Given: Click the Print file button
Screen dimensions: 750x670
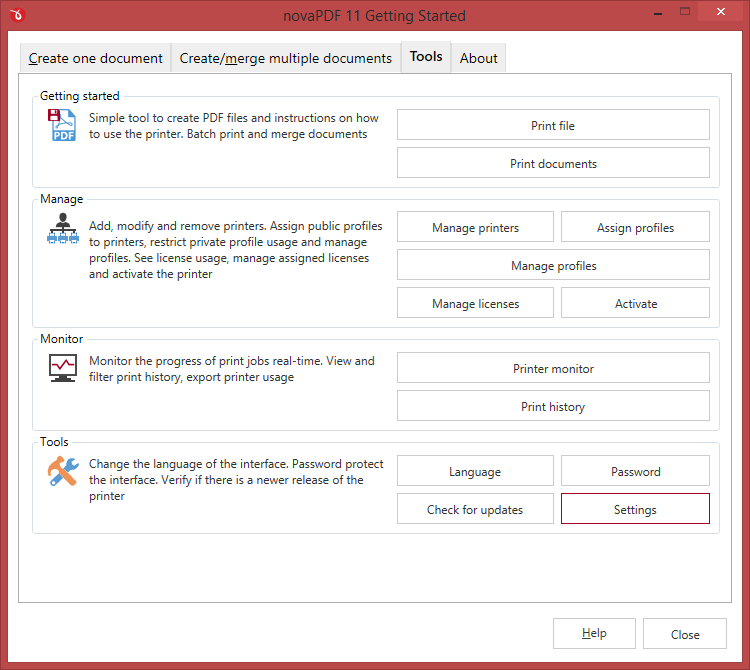Looking at the screenshot, I should tap(553, 125).
